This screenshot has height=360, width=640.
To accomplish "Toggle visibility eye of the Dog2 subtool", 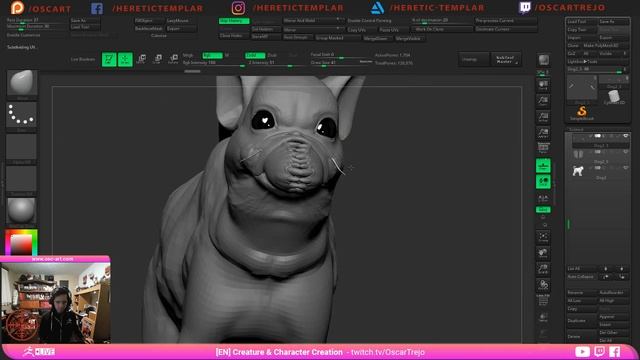I will [x=625, y=168].
